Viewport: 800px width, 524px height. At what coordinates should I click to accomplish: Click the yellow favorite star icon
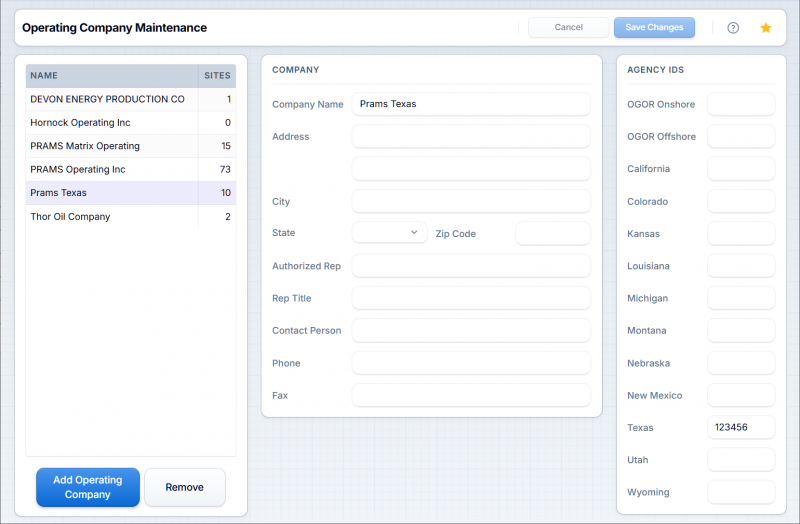(765, 28)
